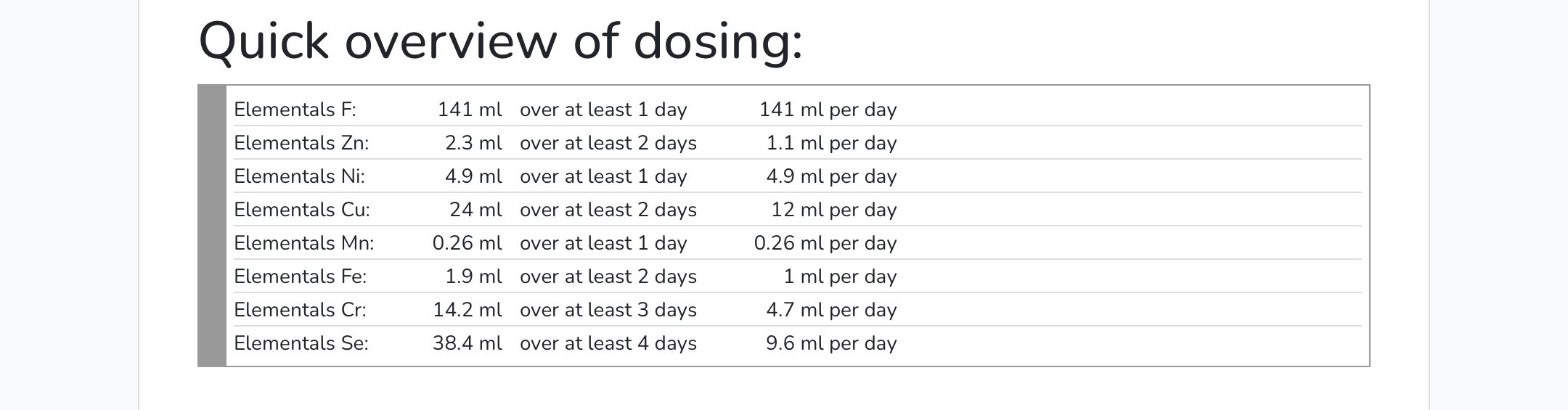This screenshot has height=410, width=1568.
Task: Click the "Elementals F:" row label
Action: [x=295, y=110]
